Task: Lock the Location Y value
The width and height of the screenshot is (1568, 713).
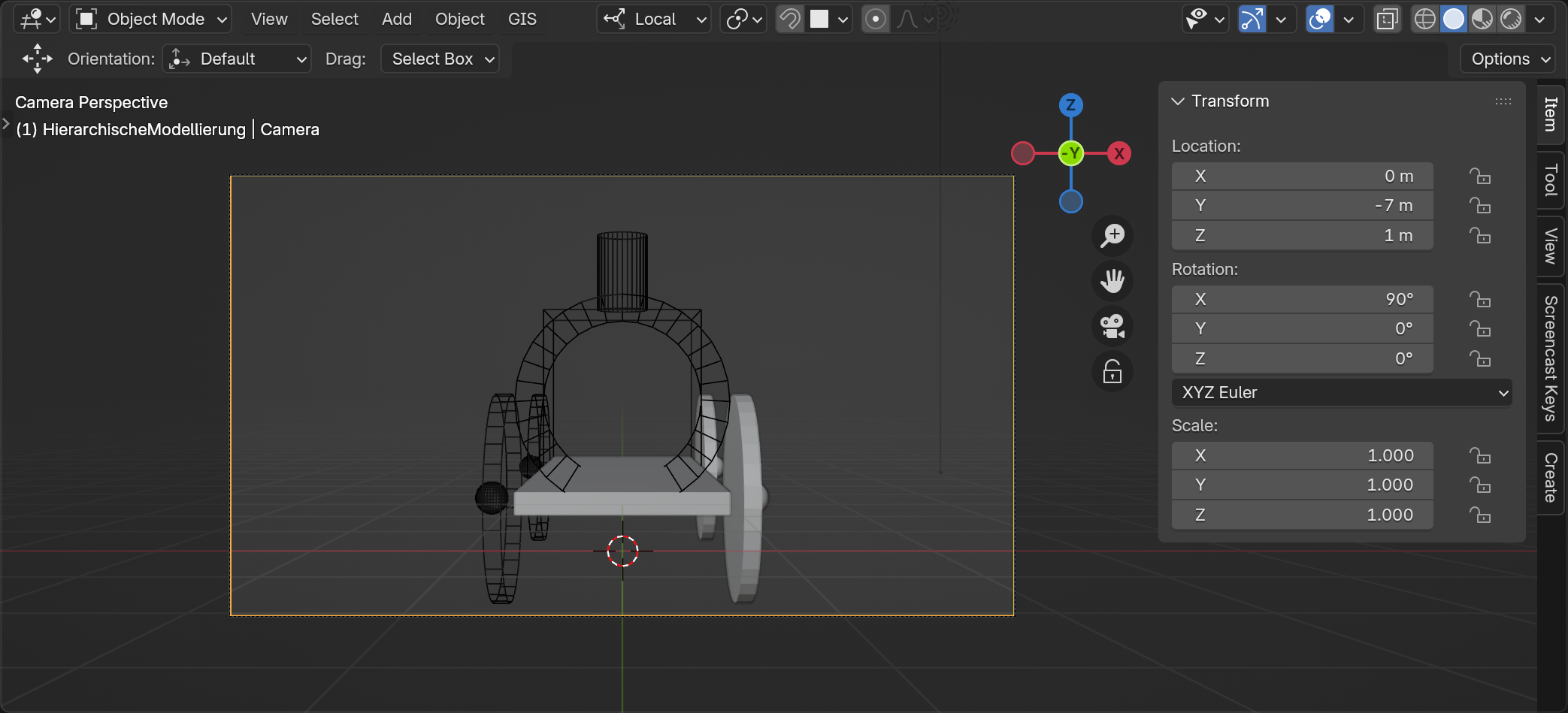Action: 1479,206
